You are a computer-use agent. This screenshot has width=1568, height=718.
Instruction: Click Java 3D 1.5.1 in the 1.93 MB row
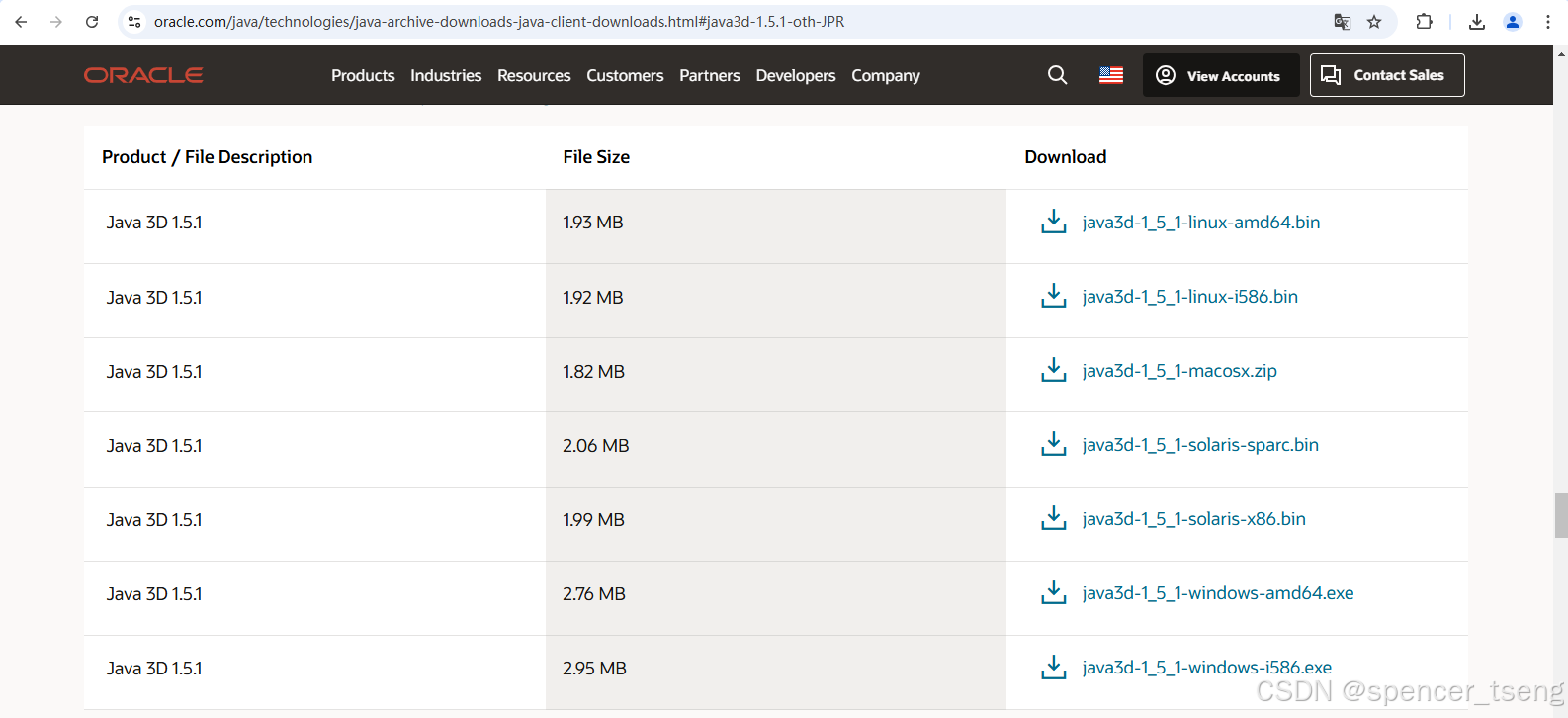coord(154,223)
